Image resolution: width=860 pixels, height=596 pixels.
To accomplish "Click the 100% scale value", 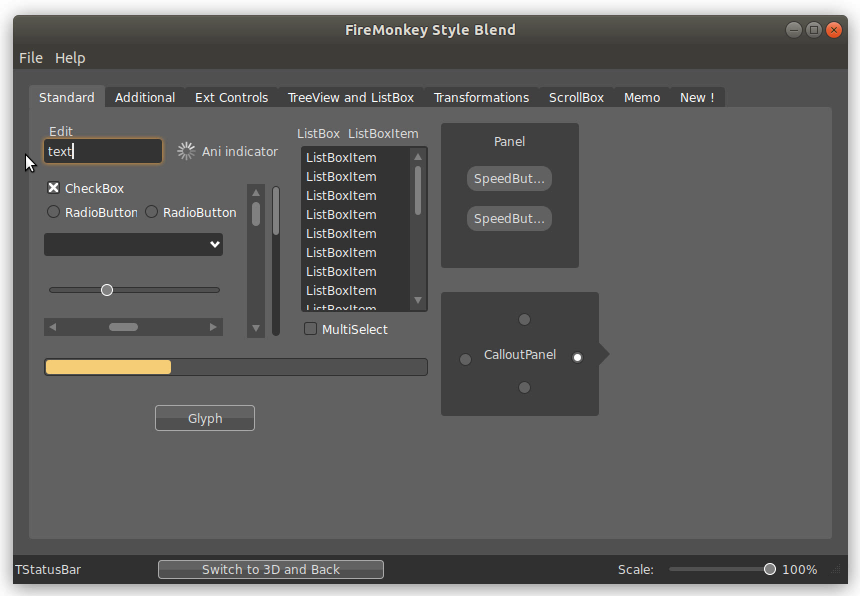I will [x=800, y=570].
